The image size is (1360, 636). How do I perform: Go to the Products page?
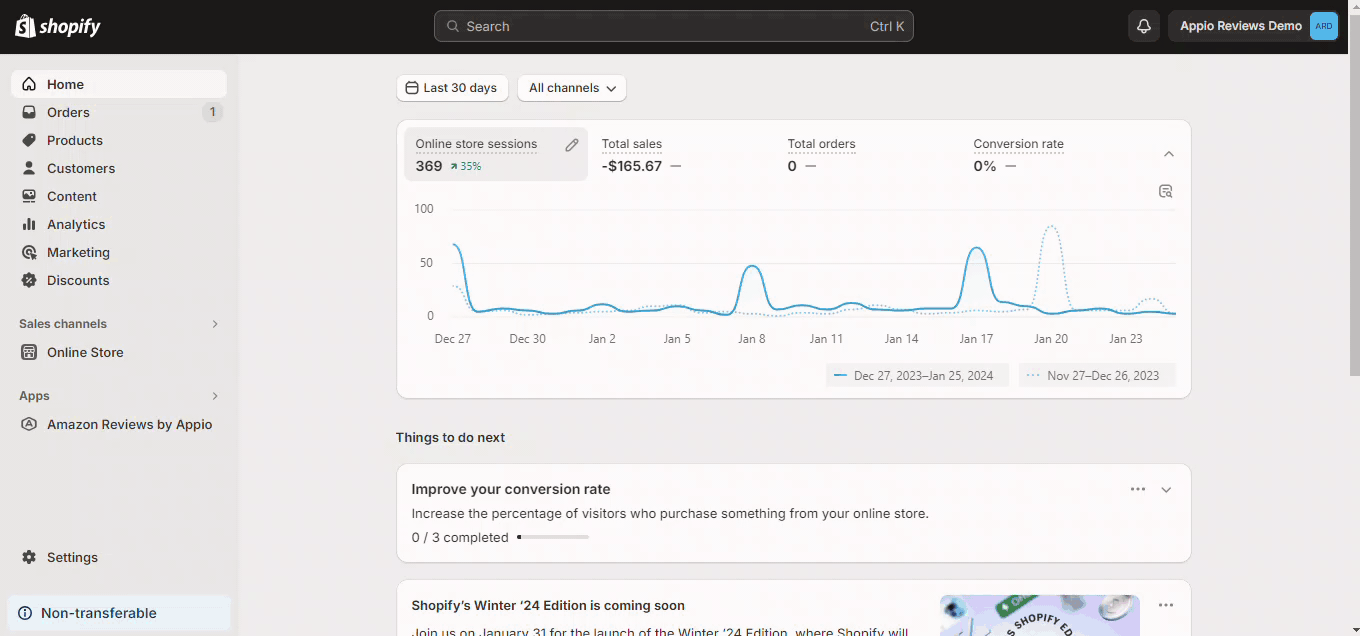pyautogui.click(x=74, y=140)
